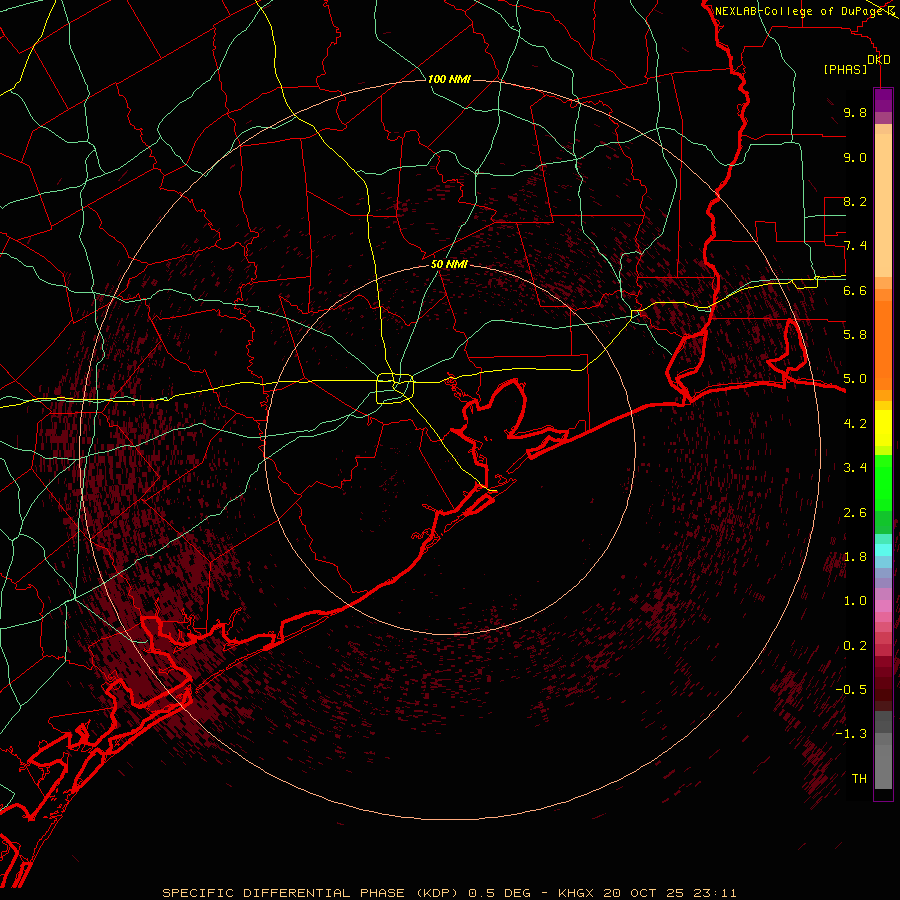This screenshot has height=900, width=900.
Task: Click the 2.6 value on the color scale
Action: [855, 512]
